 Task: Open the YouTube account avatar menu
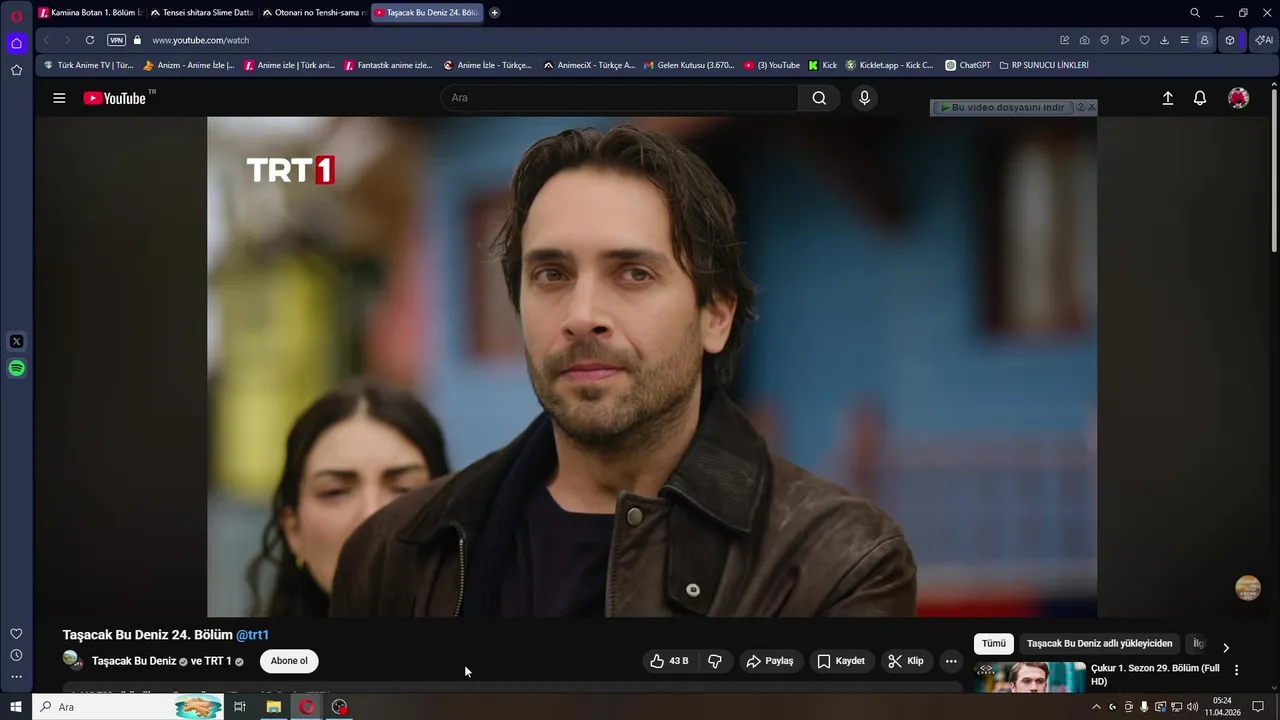coord(1238,98)
